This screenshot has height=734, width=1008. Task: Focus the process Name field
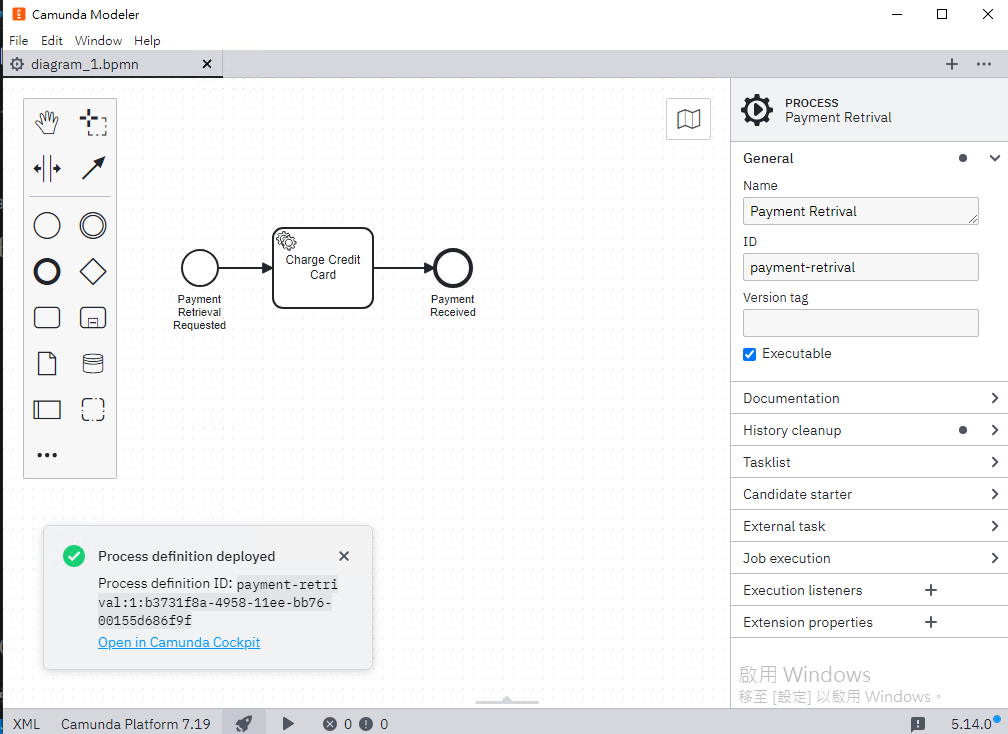tap(861, 211)
